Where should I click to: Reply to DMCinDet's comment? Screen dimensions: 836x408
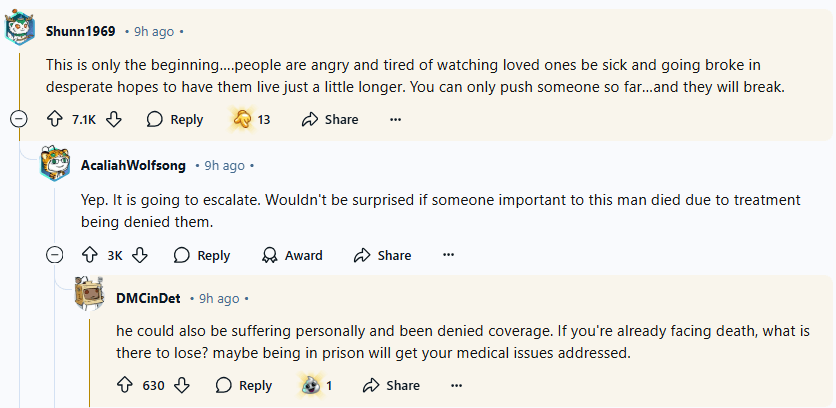click(x=244, y=385)
